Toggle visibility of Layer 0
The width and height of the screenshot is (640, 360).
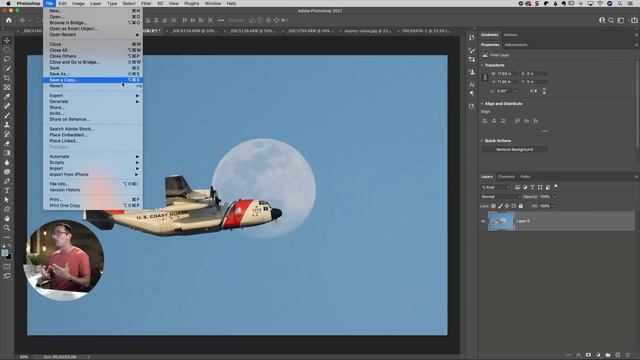pos(483,221)
